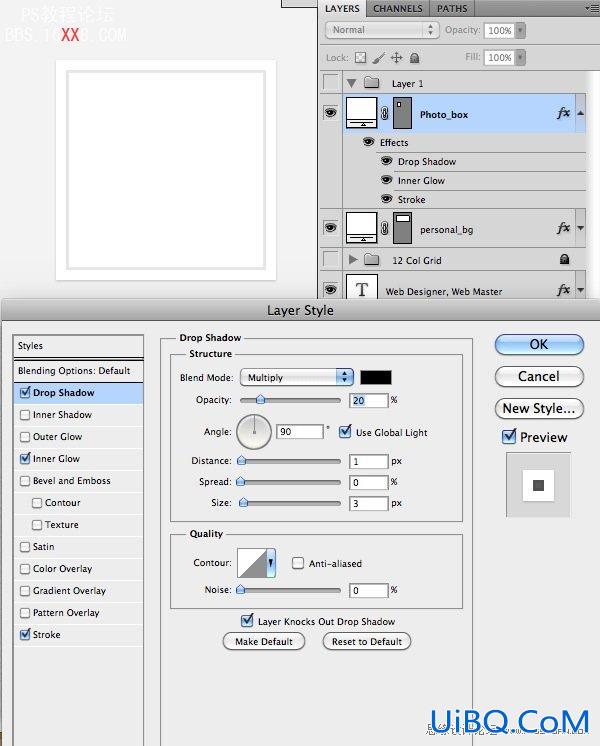Select the Stroke style entry
This screenshot has height=746, width=600.
click(79, 635)
